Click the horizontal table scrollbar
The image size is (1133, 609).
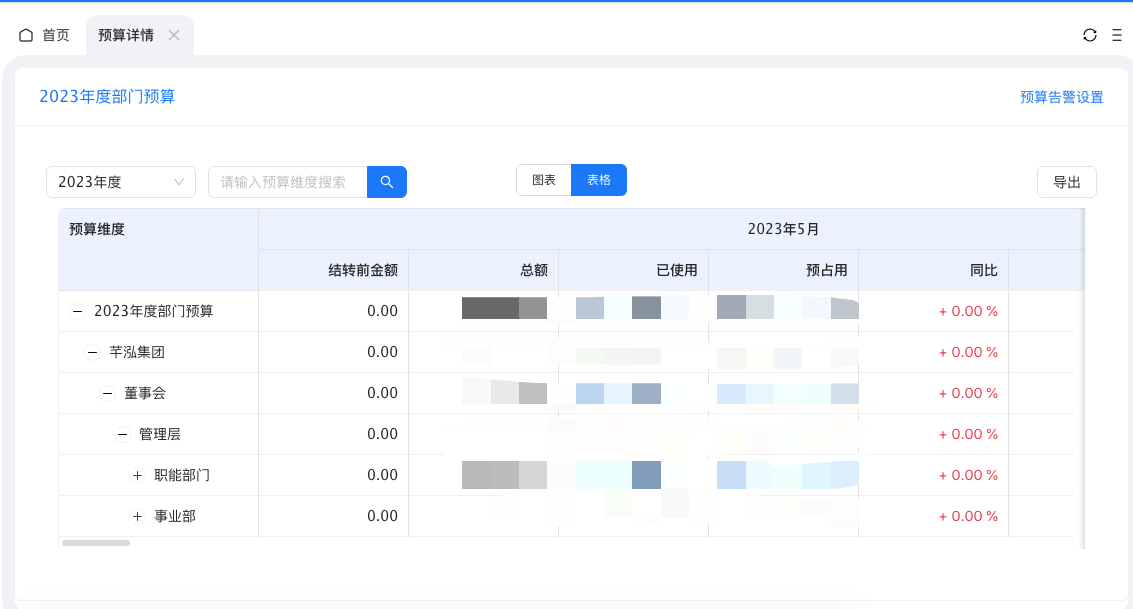pyautogui.click(x=96, y=543)
